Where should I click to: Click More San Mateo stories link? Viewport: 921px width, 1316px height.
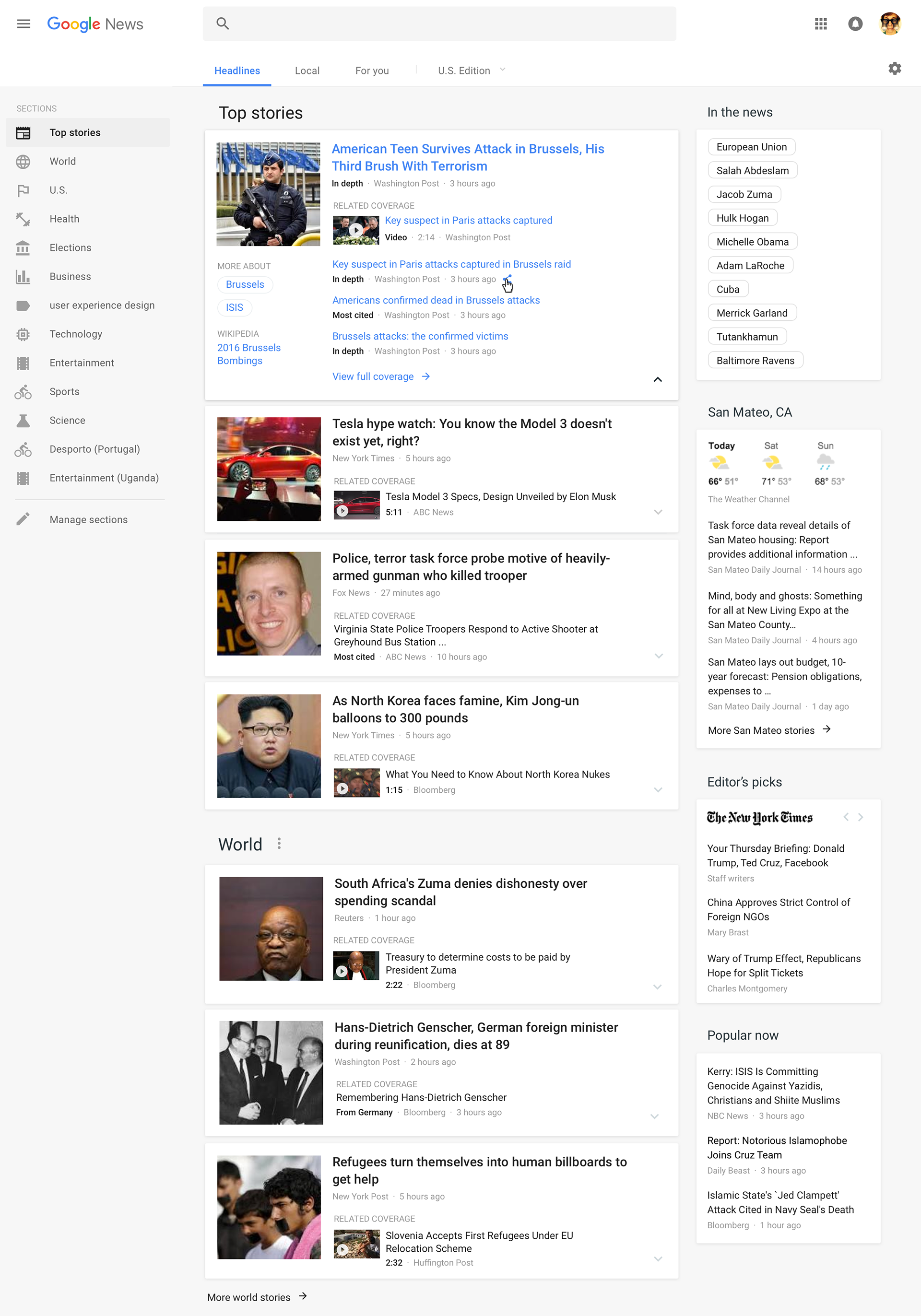pos(769,730)
